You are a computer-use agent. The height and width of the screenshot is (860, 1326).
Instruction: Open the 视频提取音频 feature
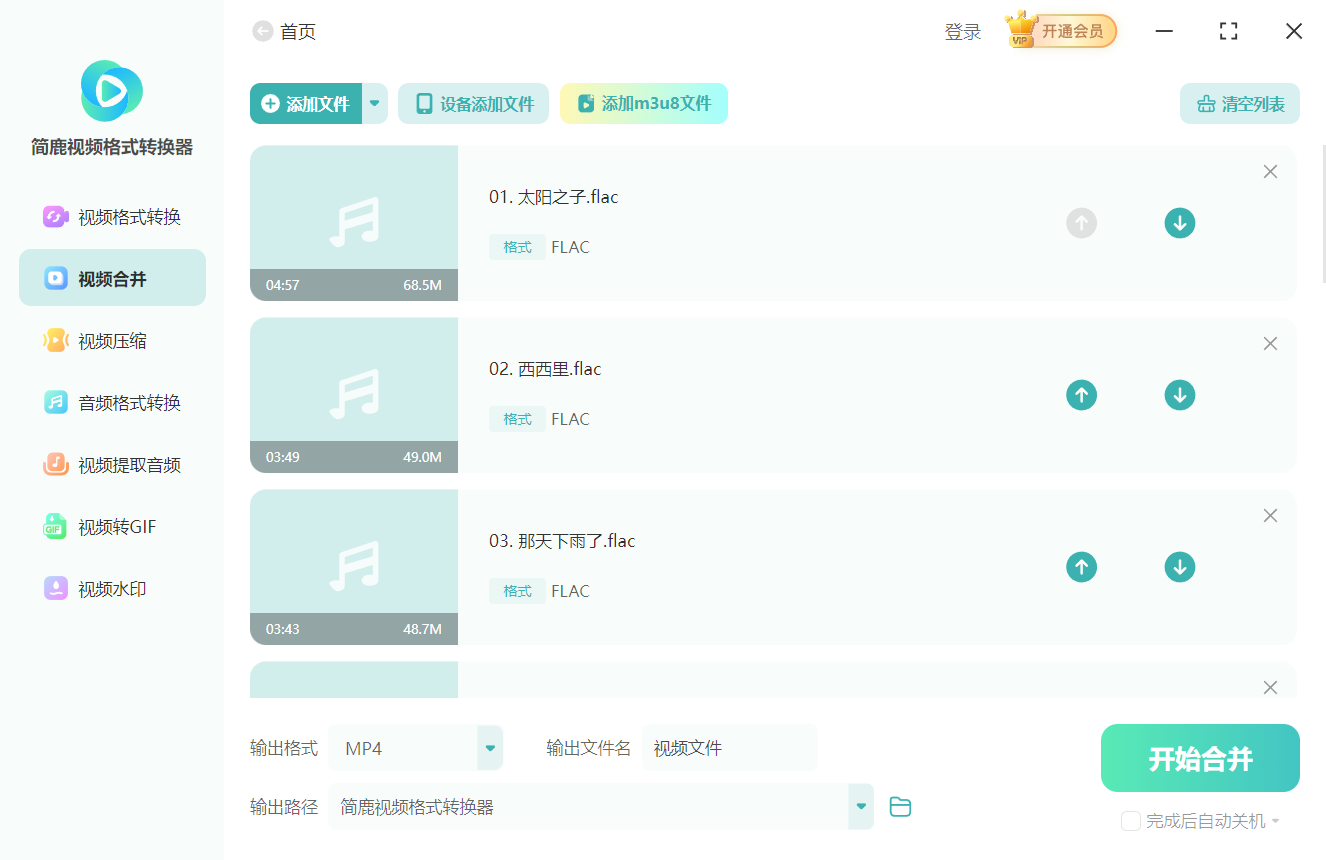pyautogui.click(x=112, y=464)
